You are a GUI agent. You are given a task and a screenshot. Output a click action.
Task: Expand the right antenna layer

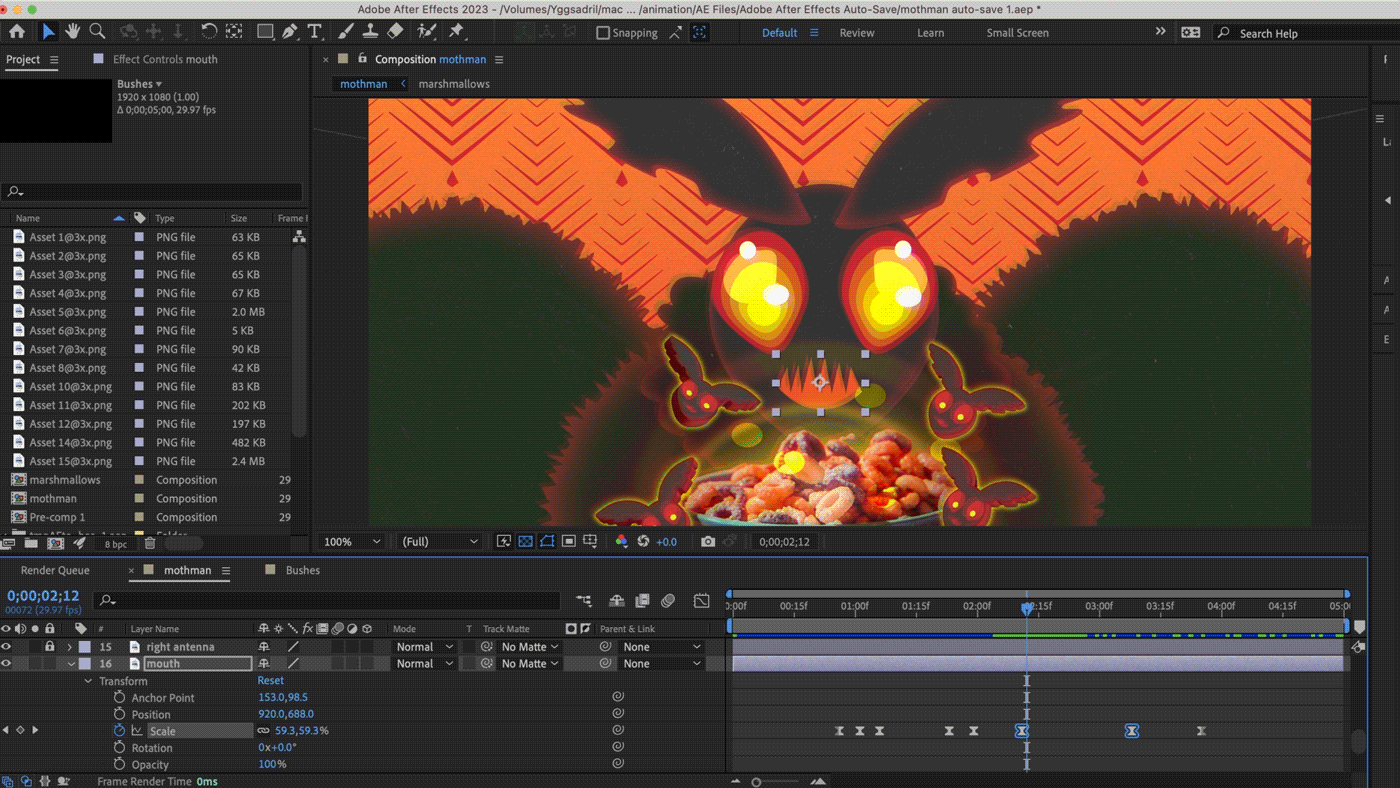point(70,647)
